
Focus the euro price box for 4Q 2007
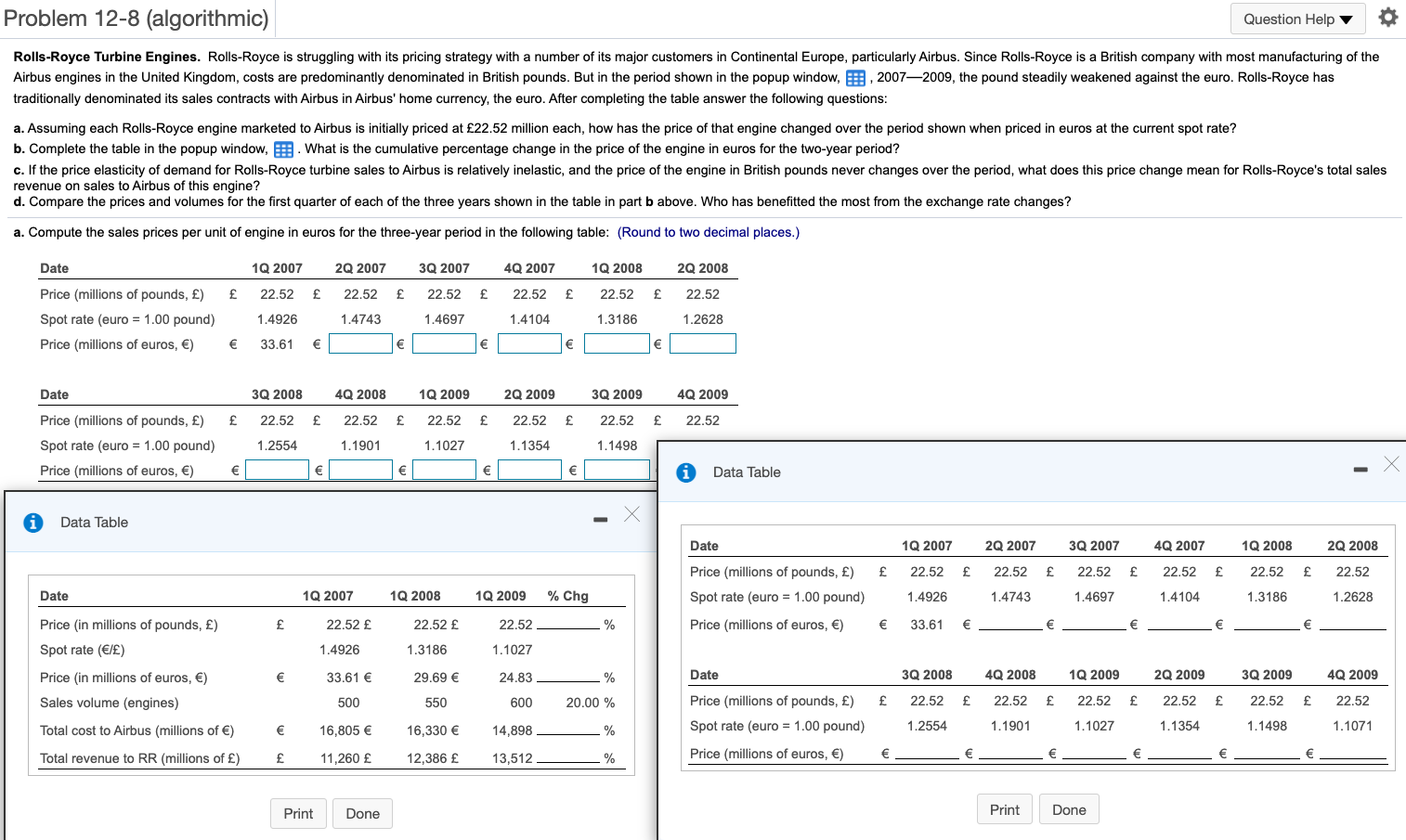pyautogui.click(x=529, y=343)
